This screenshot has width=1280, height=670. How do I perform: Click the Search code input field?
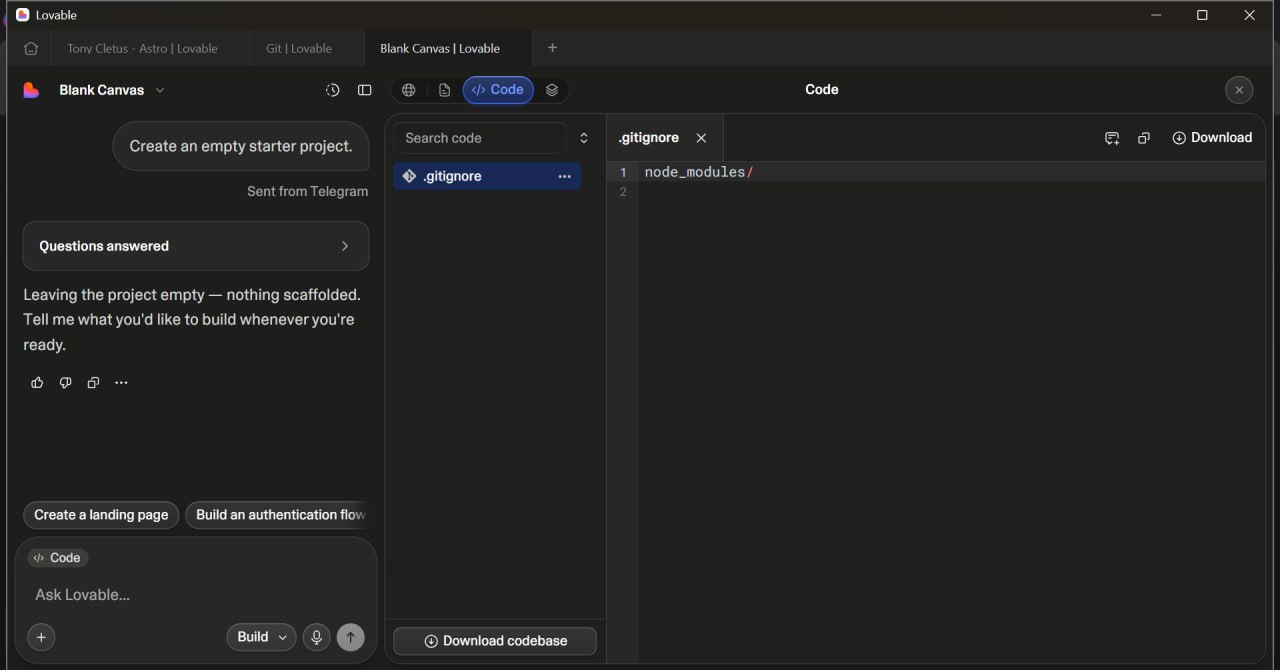point(480,138)
